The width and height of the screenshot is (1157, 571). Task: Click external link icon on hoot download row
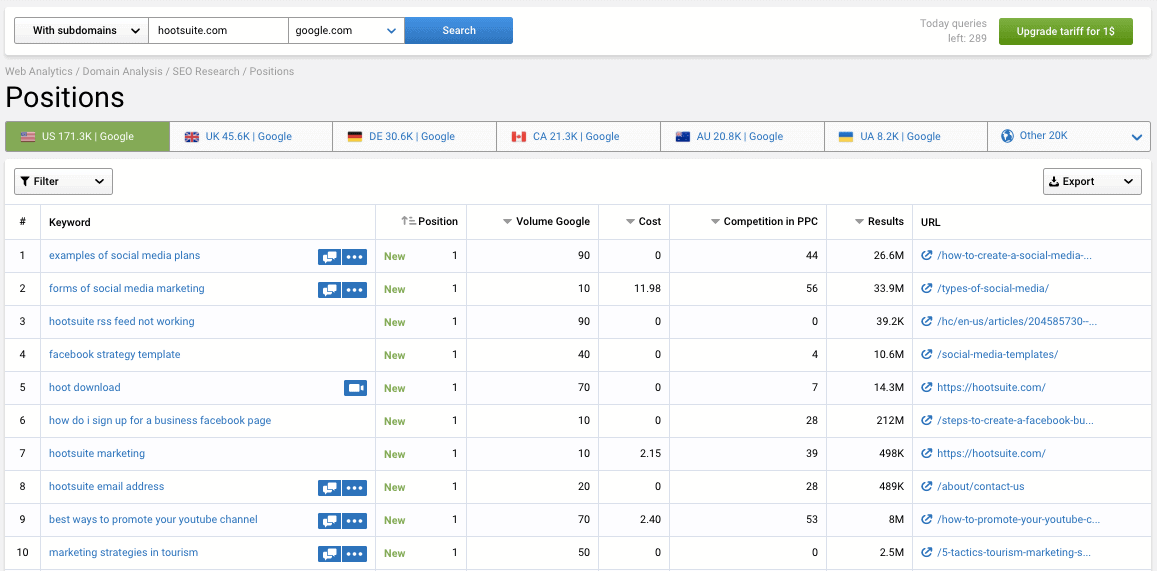[927, 387]
